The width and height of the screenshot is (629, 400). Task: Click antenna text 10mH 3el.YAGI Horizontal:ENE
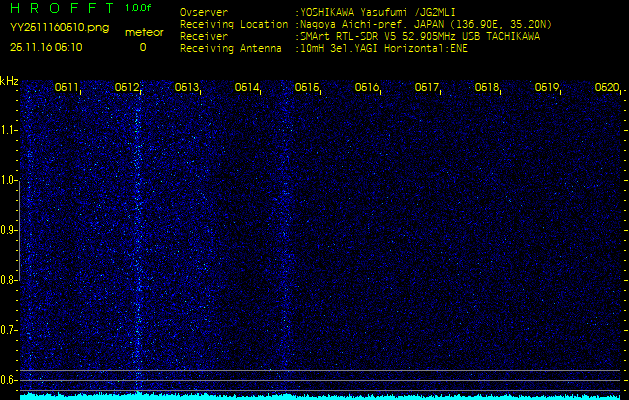pos(384,49)
